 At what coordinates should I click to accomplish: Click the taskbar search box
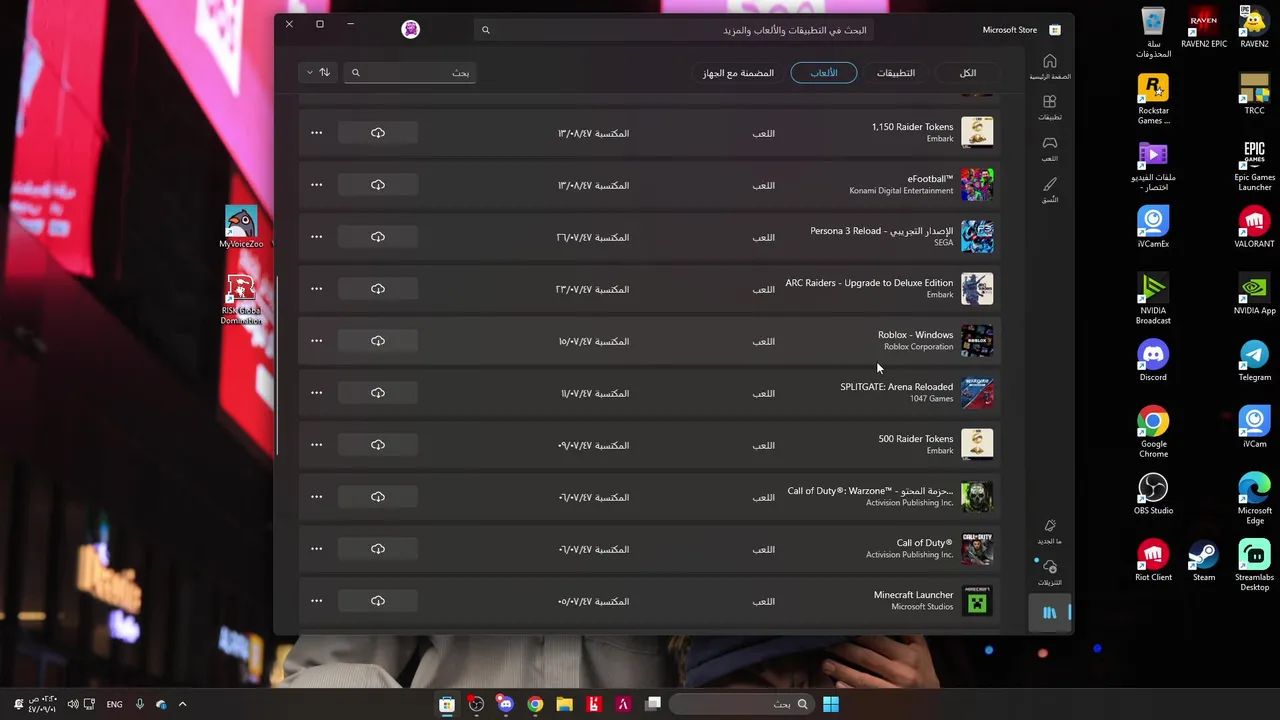coord(741,704)
